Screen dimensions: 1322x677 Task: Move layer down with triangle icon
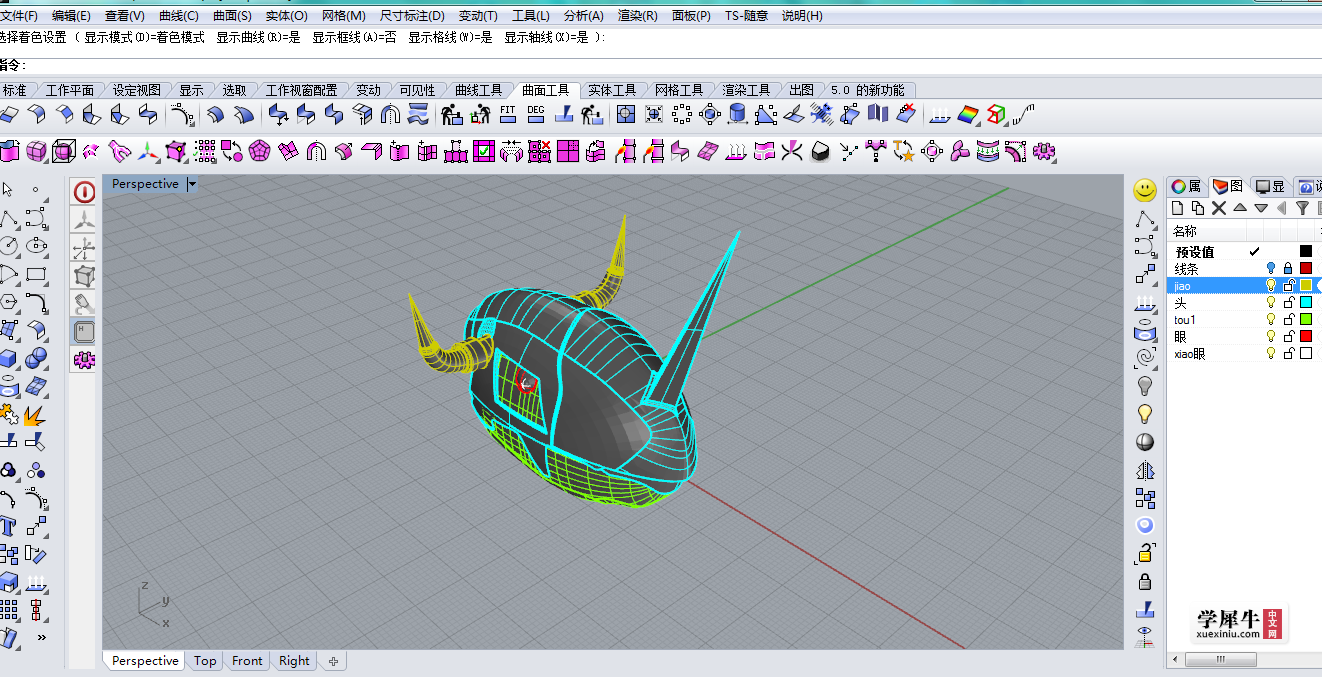[x=1261, y=208]
